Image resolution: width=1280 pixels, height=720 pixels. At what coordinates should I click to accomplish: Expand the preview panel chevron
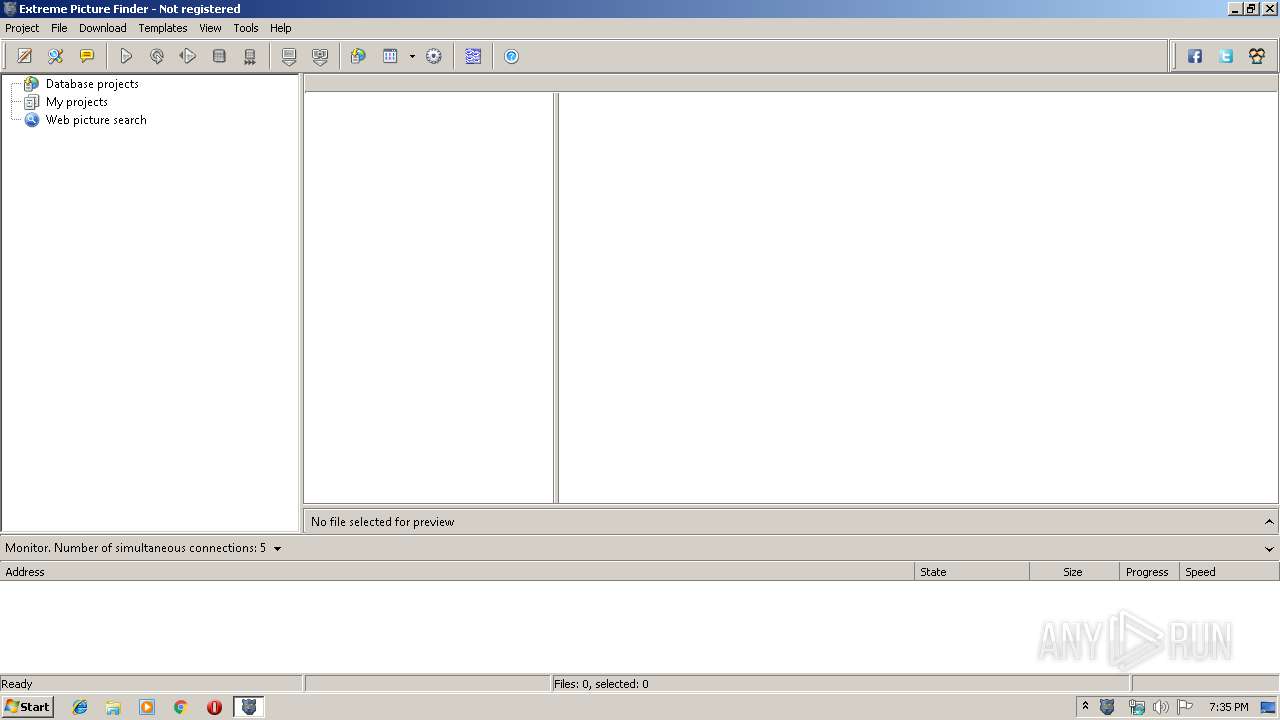coord(1269,522)
